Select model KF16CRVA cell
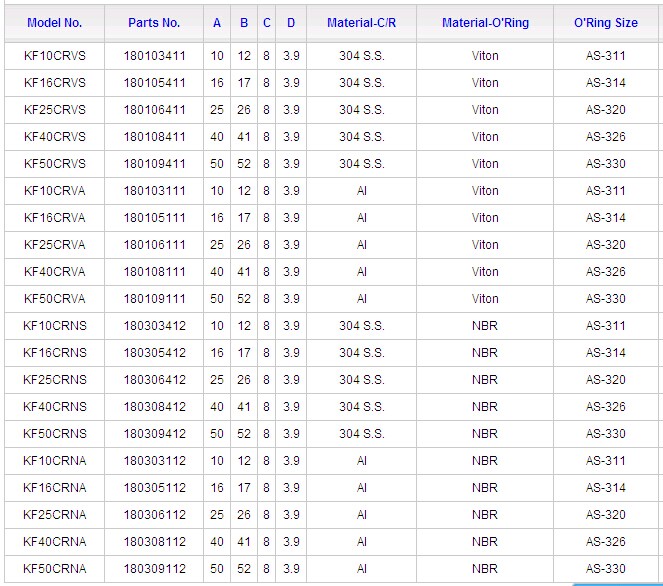The height and width of the screenshot is (586, 663). click(55, 218)
